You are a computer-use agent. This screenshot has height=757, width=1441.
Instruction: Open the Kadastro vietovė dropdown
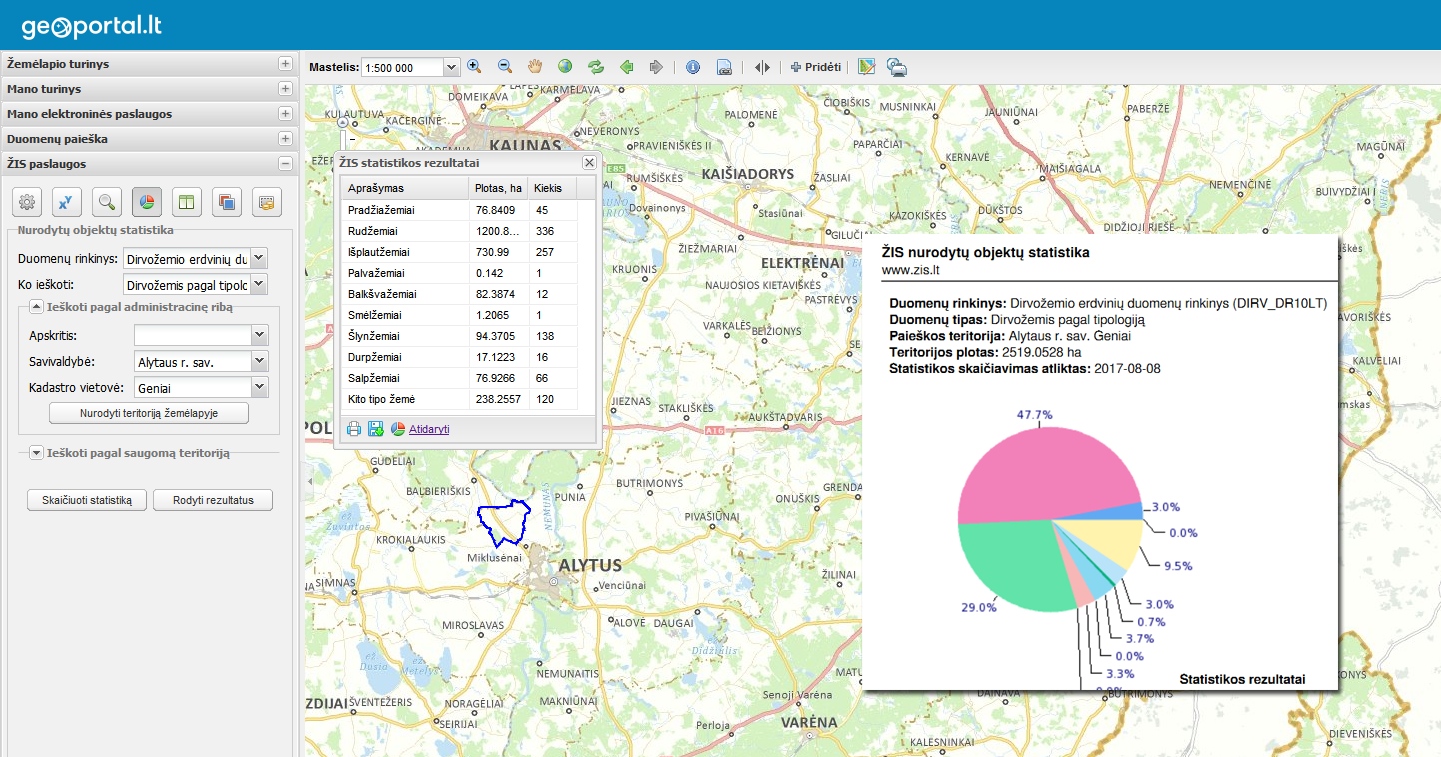tap(260, 387)
